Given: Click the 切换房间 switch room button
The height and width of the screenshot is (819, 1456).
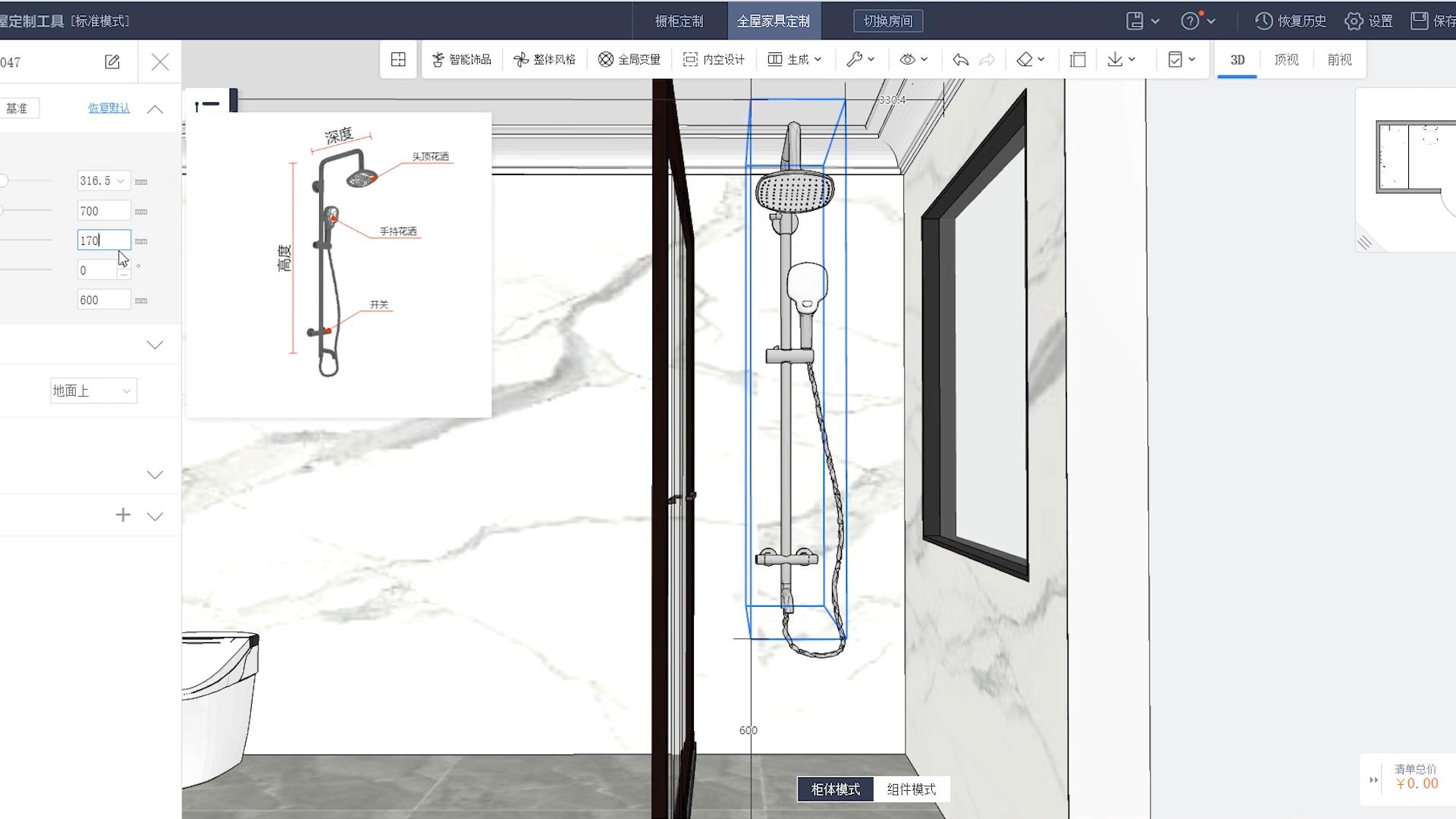Looking at the screenshot, I should (x=888, y=20).
